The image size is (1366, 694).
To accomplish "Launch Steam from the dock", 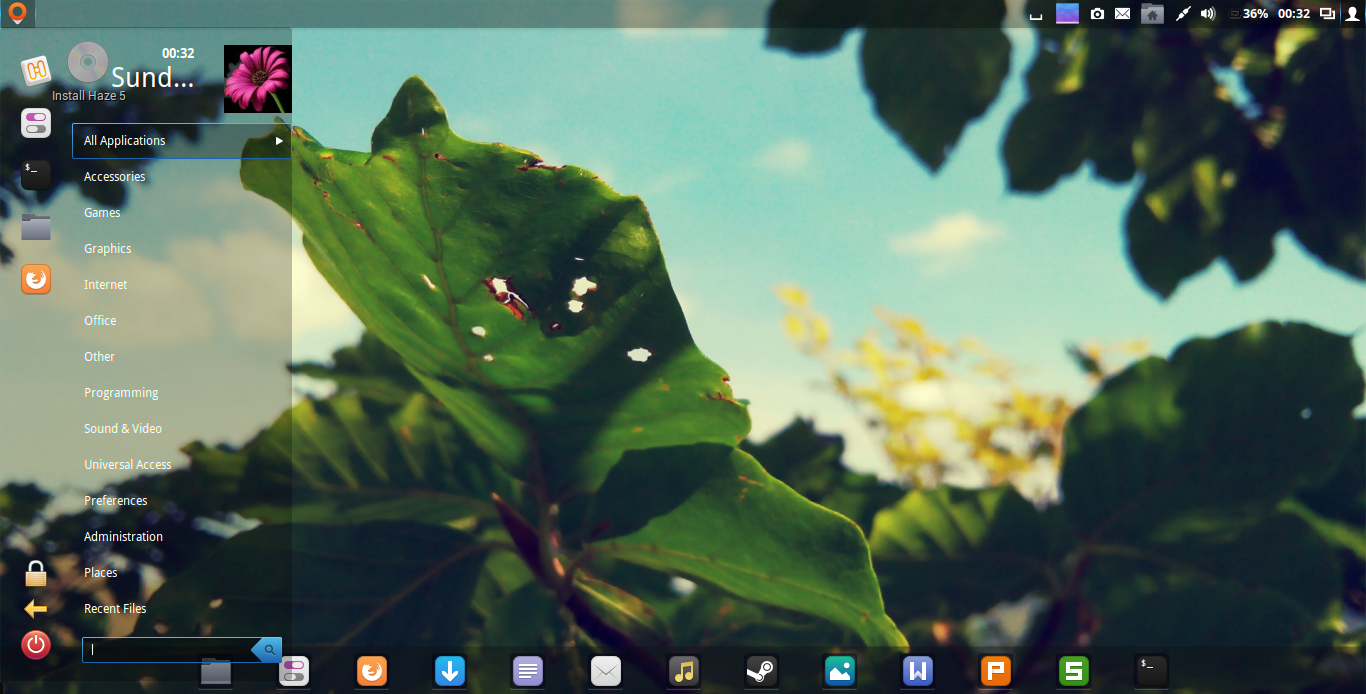I will [x=762, y=671].
